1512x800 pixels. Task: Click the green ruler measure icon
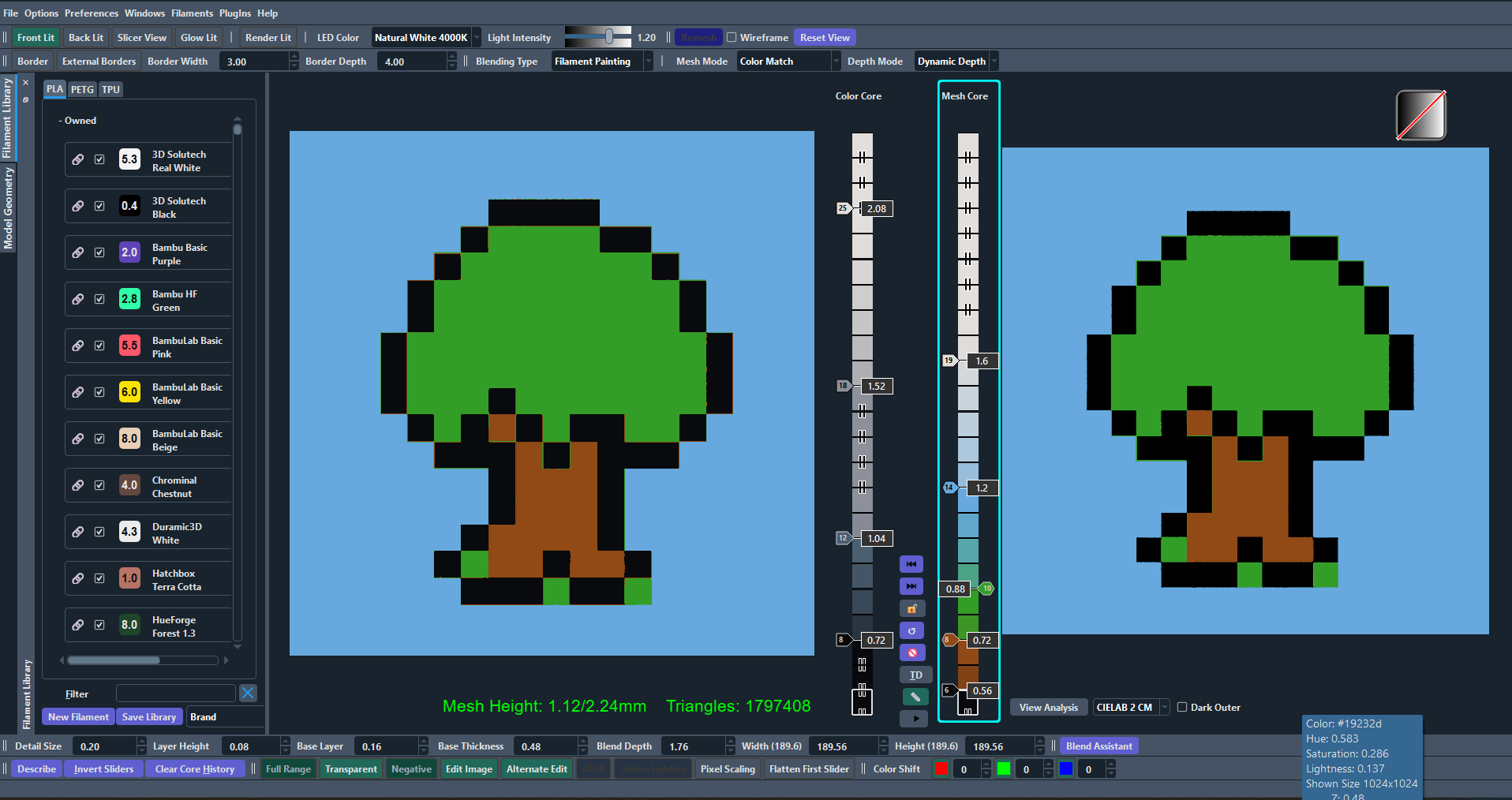click(x=915, y=697)
